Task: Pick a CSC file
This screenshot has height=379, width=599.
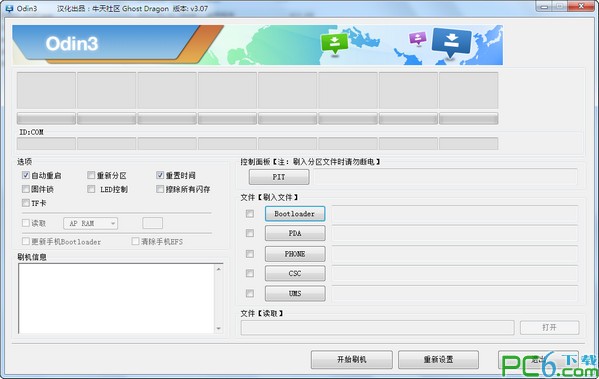Action: click(295, 273)
